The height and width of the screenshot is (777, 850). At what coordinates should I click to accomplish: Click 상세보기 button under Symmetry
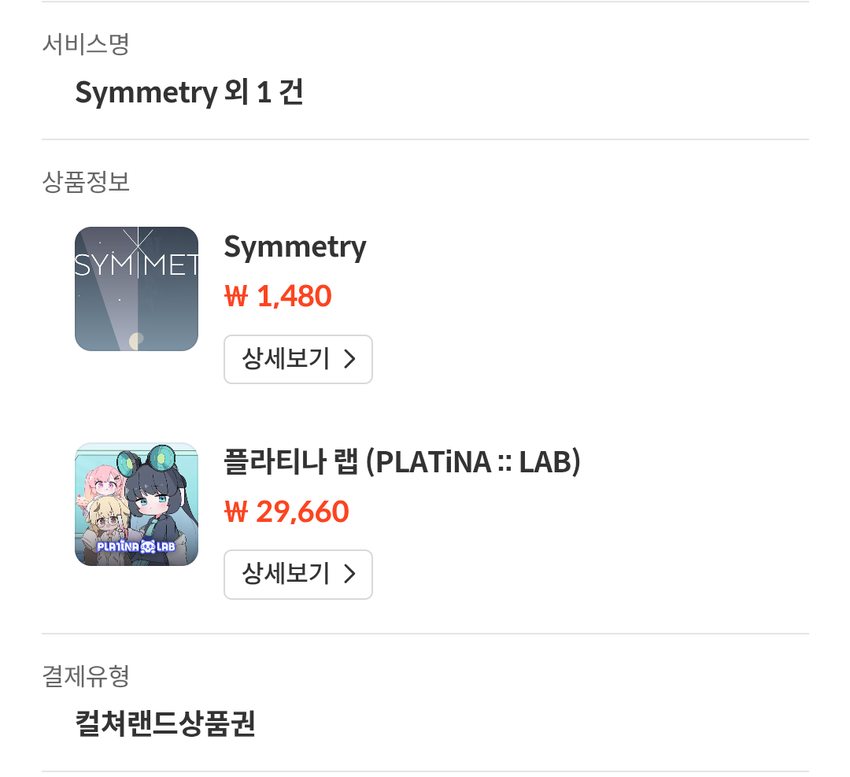(298, 359)
